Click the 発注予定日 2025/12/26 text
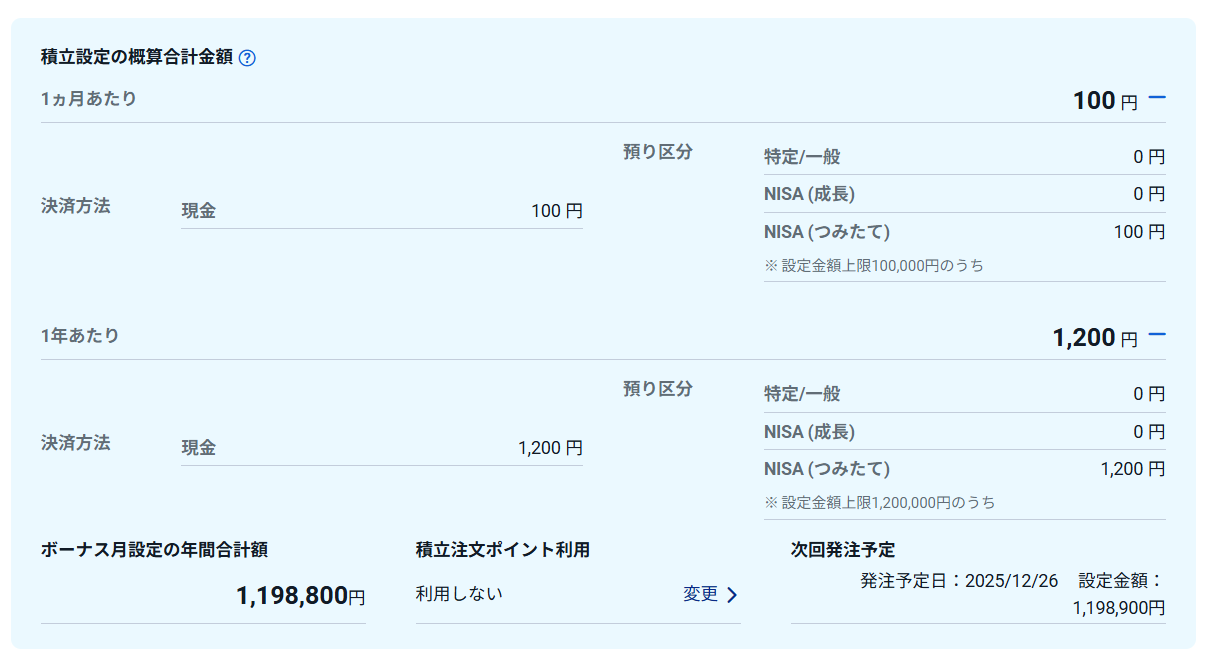The width and height of the screenshot is (1207, 661). (958, 581)
